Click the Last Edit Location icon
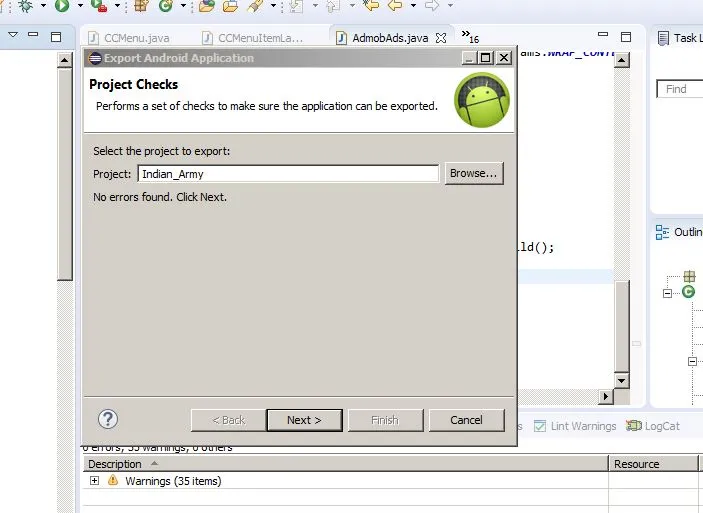Image resolution: width=703 pixels, height=513 pixels. coord(371,5)
